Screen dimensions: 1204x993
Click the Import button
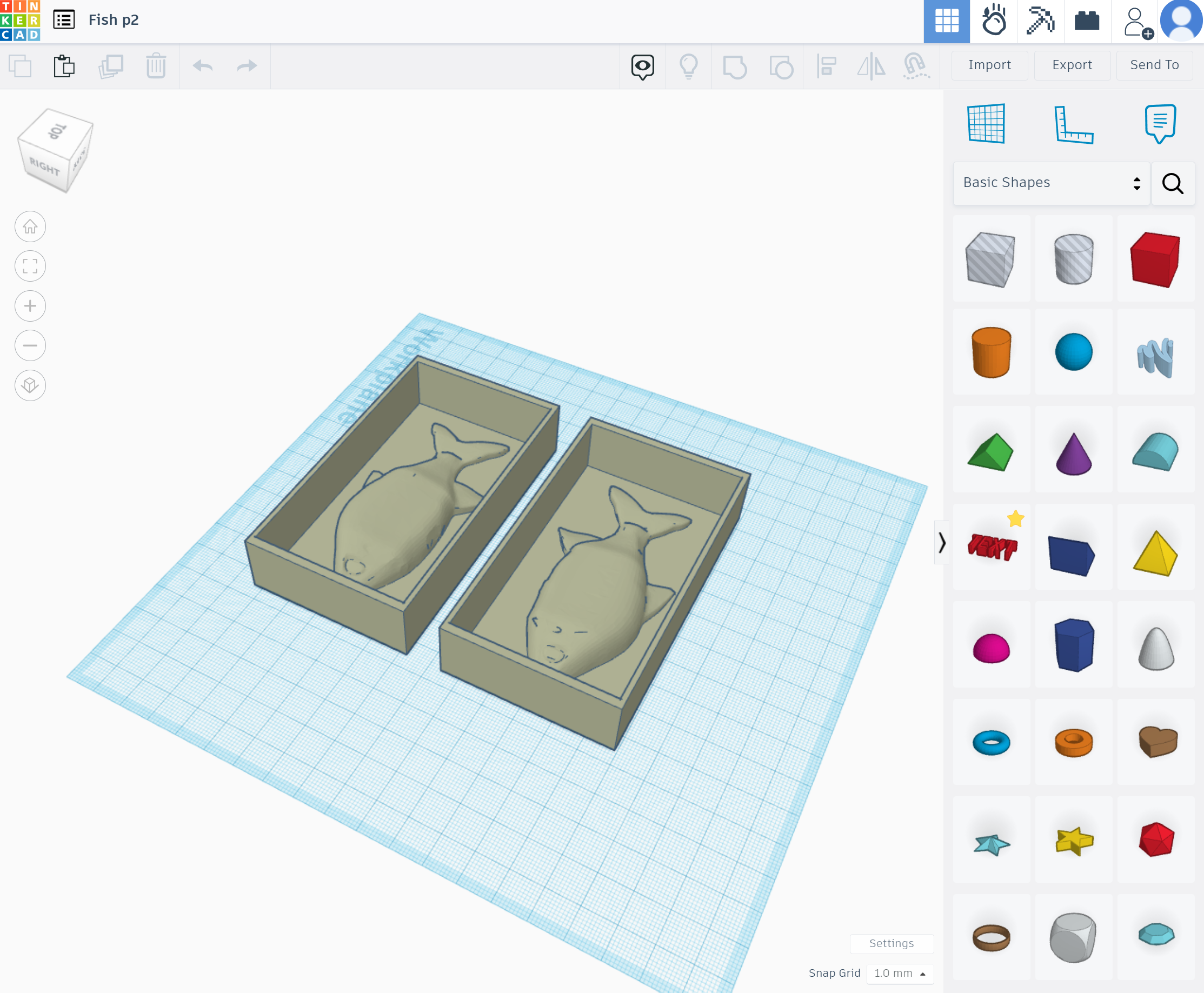989,65
